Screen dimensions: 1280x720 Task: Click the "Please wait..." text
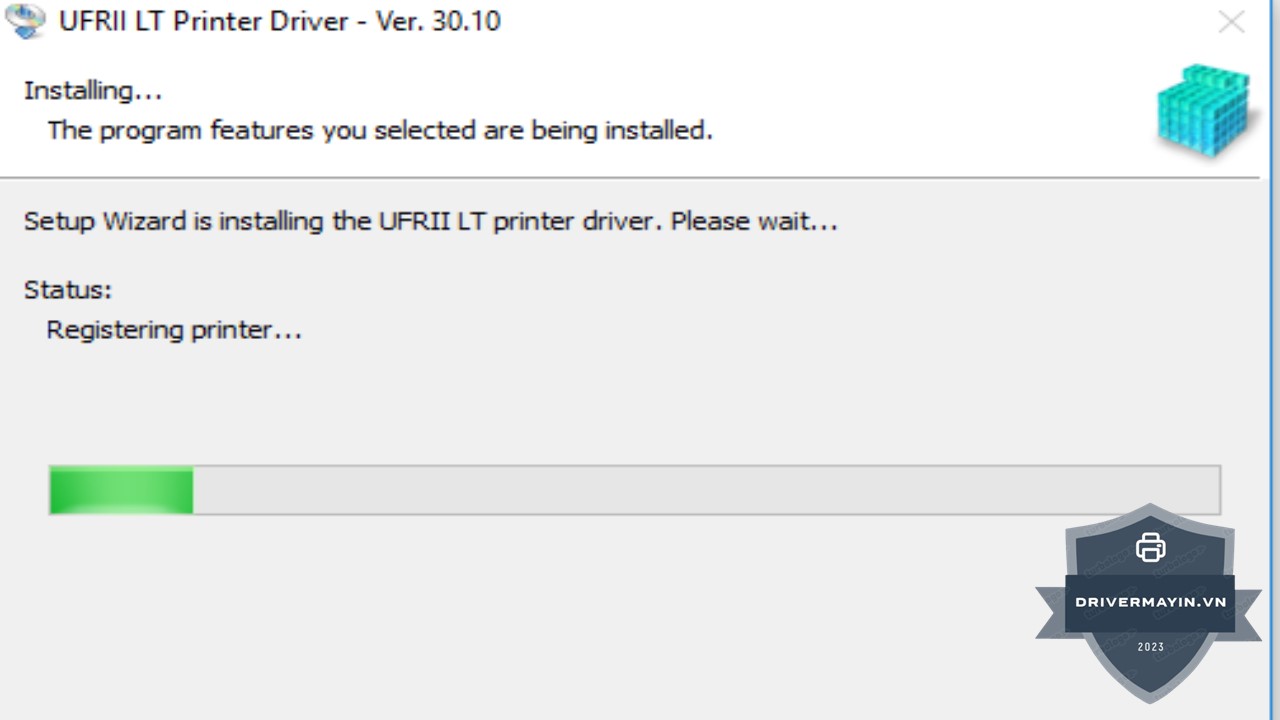[x=754, y=221]
